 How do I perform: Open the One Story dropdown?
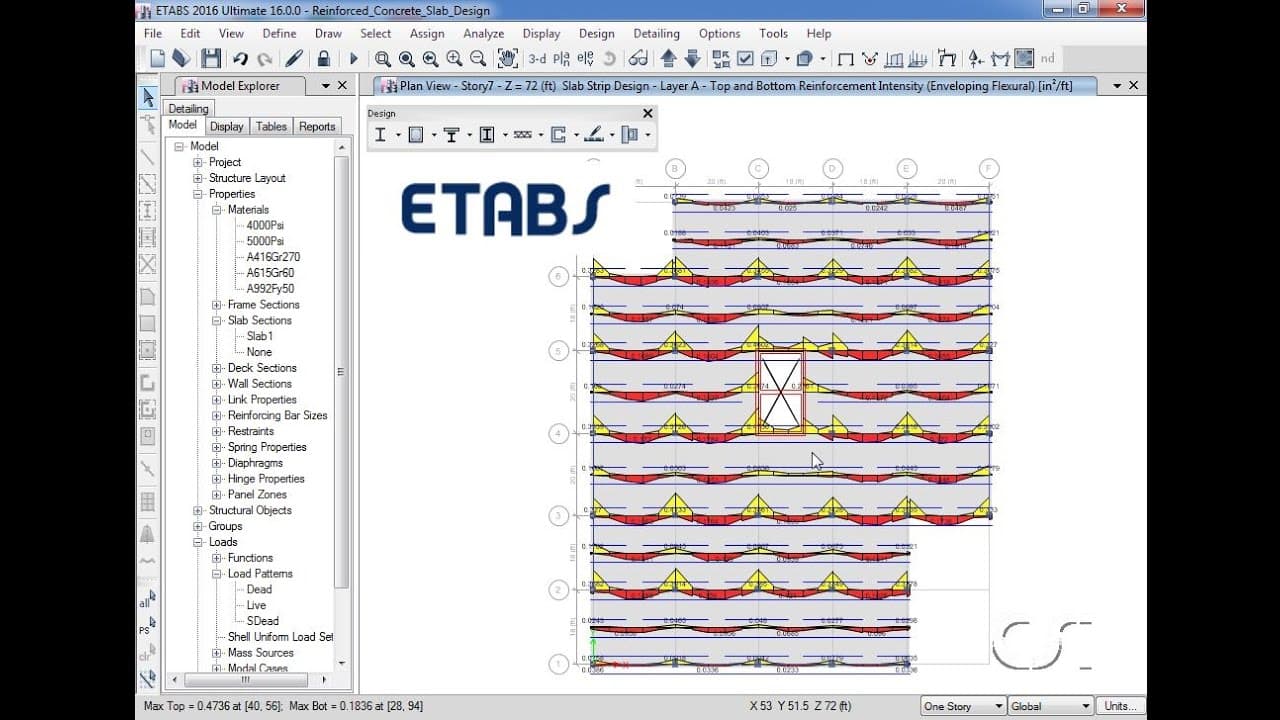(963, 706)
